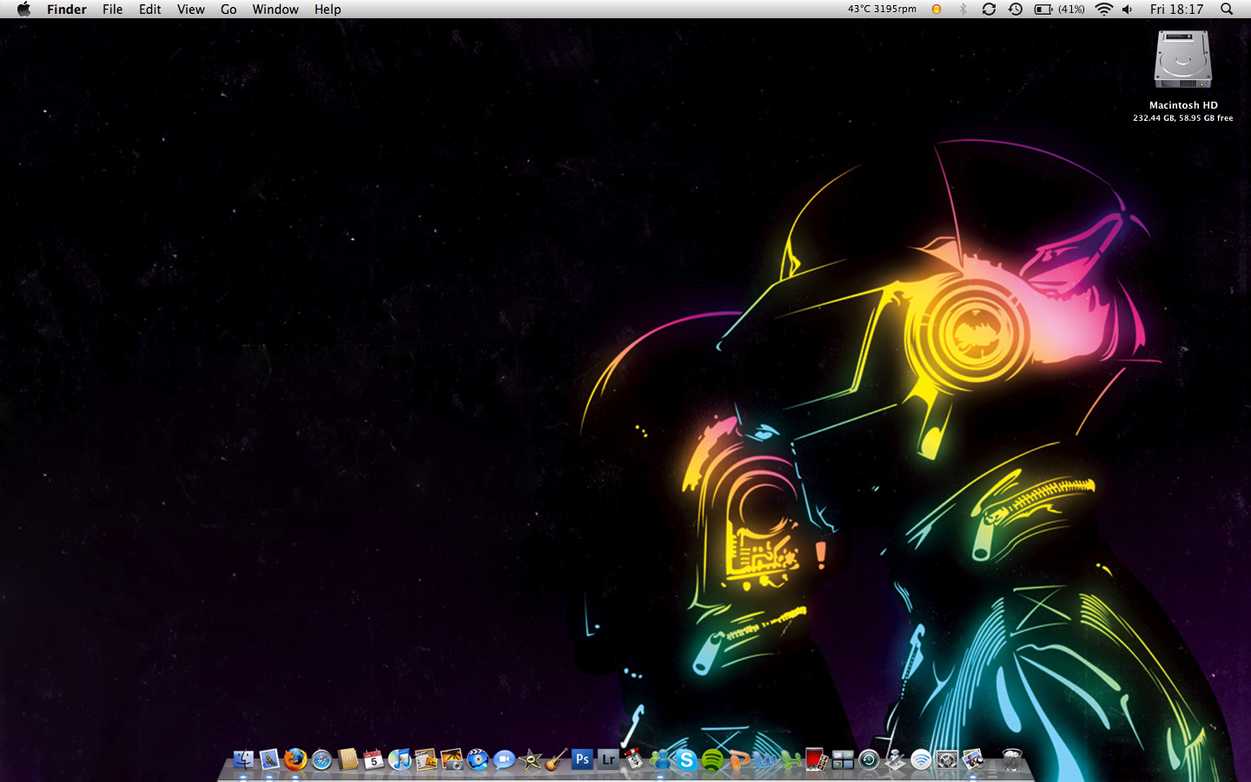Open the Go menu
Viewport: 1251px width, 782px height.
[x=228, y=9]
